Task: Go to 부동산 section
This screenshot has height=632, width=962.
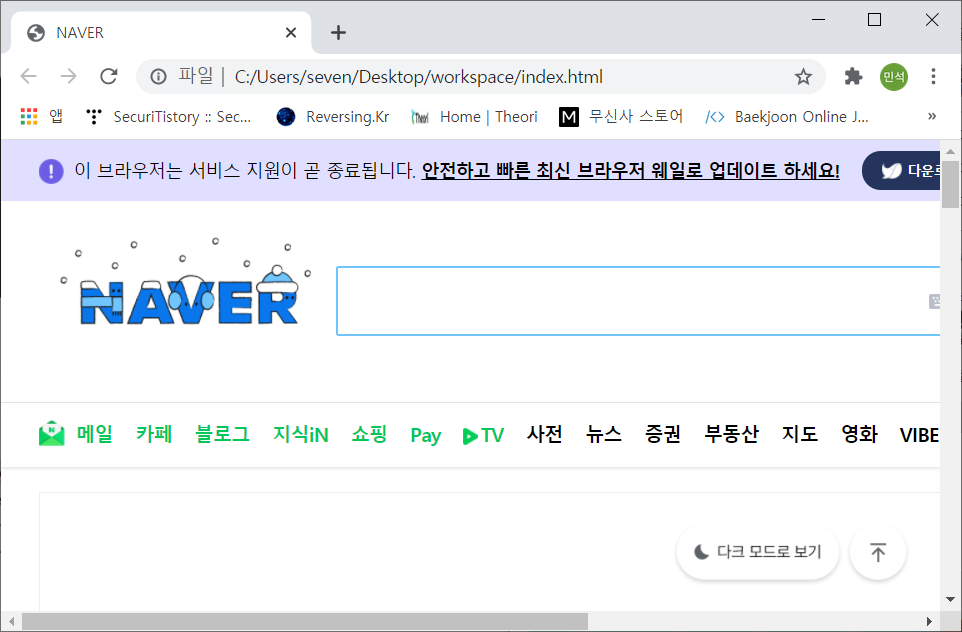Action: coord(731,434)
